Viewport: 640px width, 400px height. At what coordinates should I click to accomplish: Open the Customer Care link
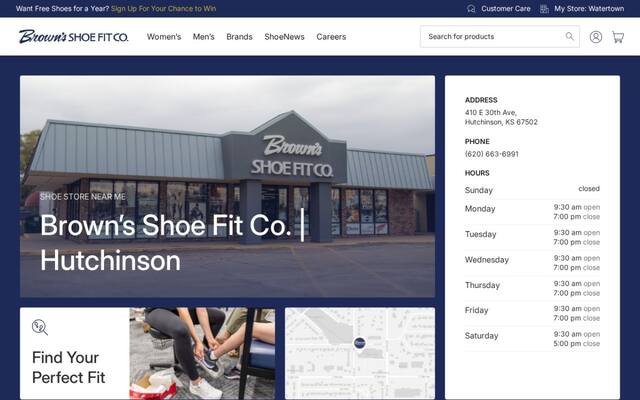[506, 9]
